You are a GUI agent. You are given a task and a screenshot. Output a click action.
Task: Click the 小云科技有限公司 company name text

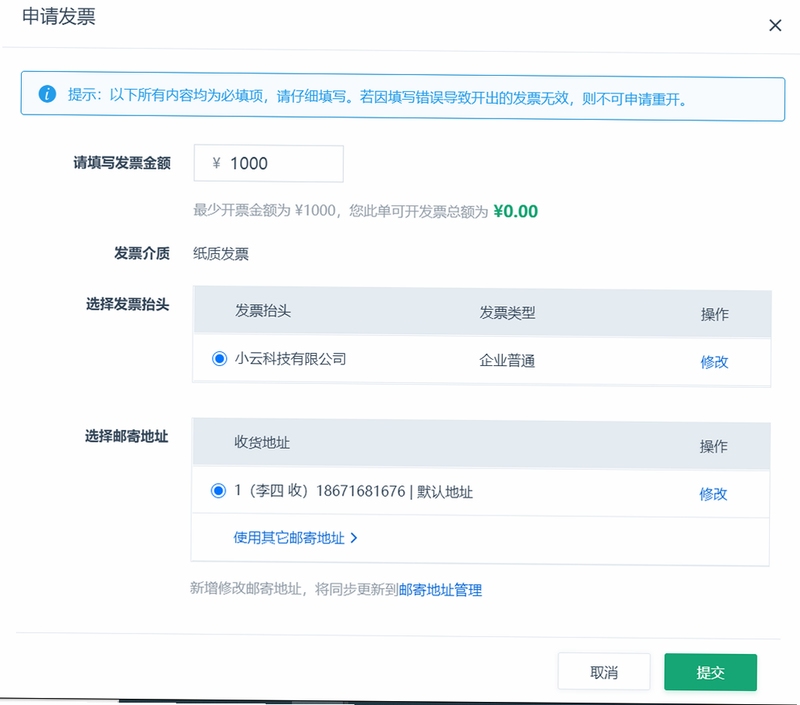[x=290, y=359]
